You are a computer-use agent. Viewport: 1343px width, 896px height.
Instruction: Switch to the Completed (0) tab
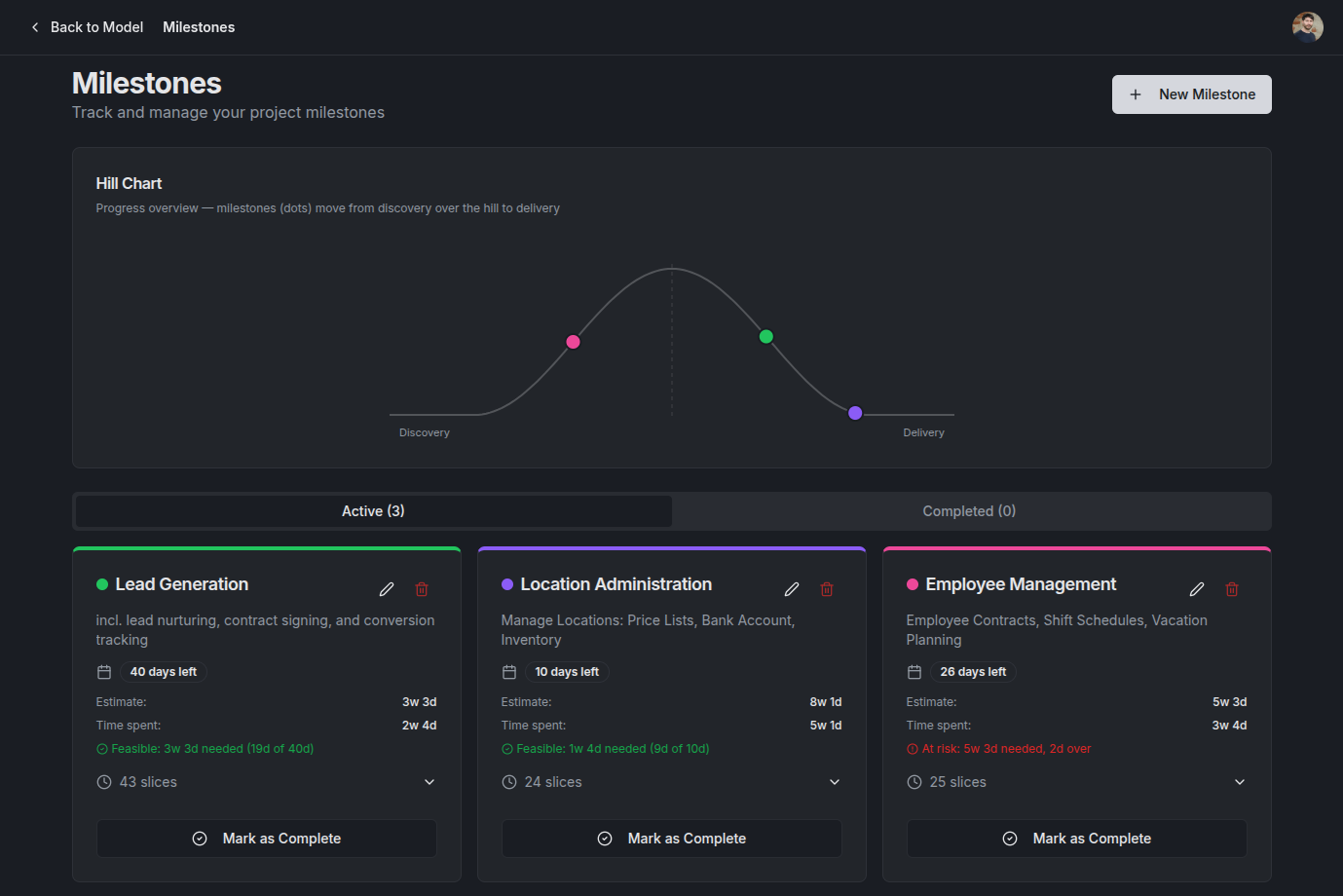click(x=969, y=511)
